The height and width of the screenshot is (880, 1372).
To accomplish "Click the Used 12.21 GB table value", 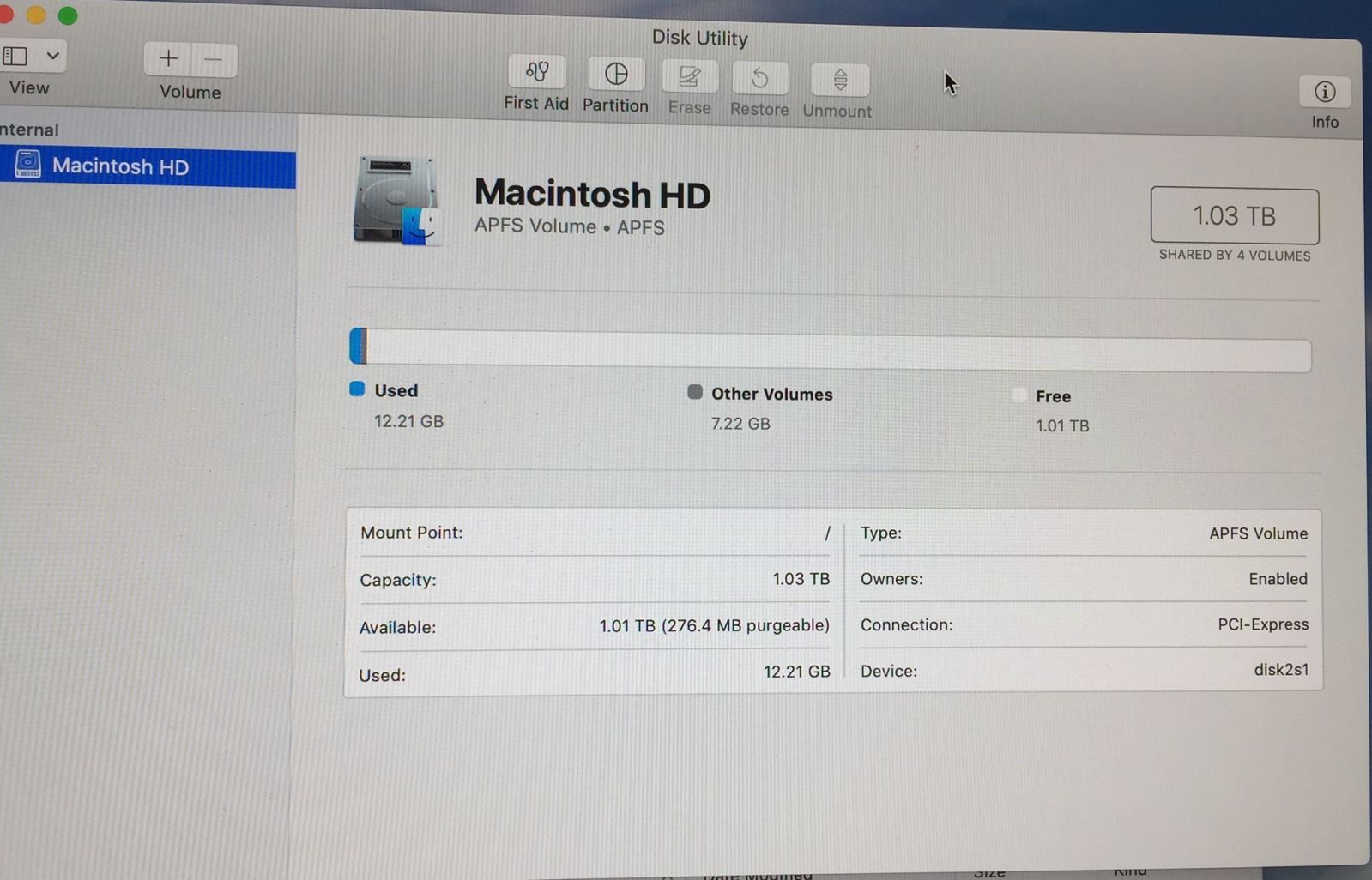I will tap(796, 672).
